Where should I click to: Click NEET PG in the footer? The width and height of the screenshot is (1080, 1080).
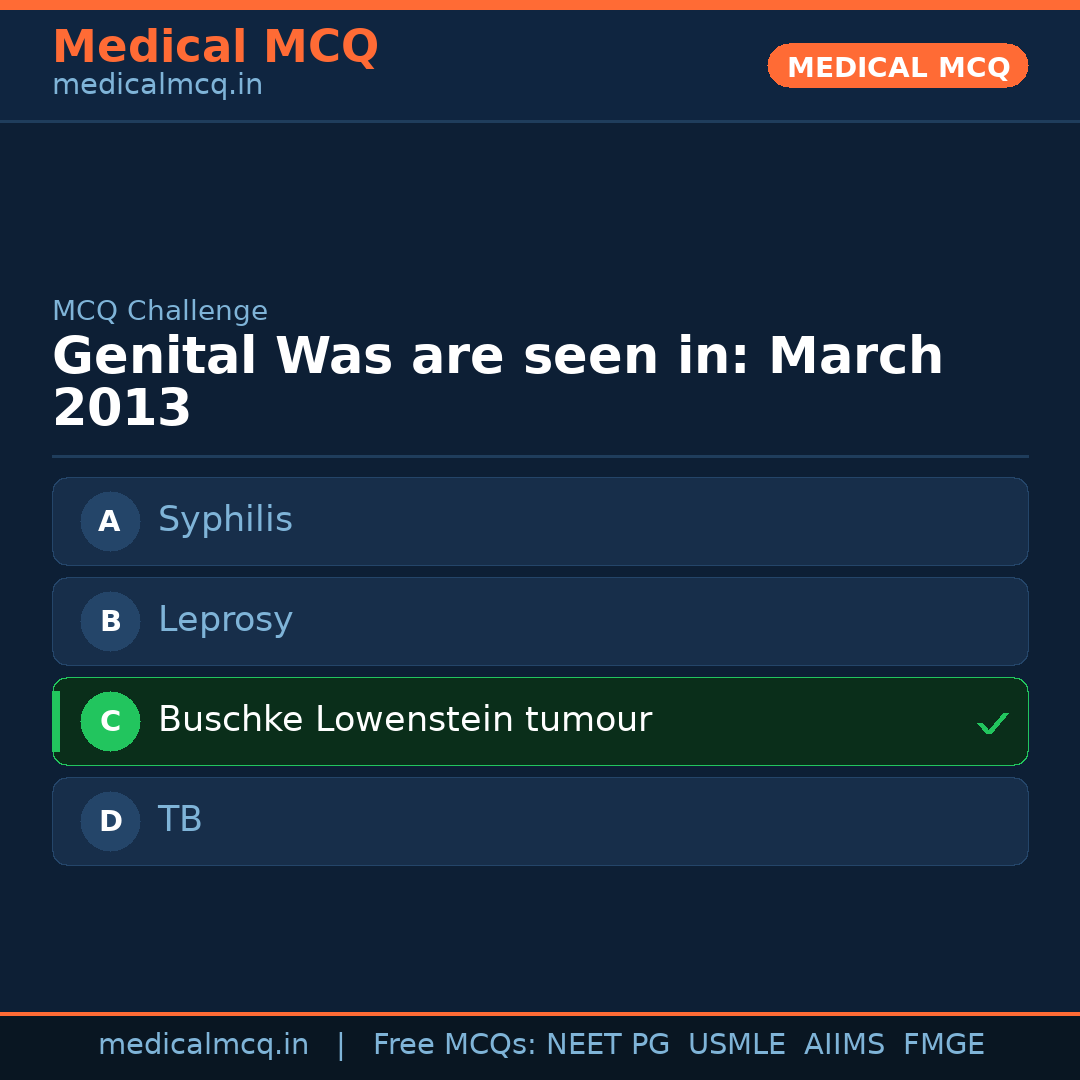pos(608,1045)
